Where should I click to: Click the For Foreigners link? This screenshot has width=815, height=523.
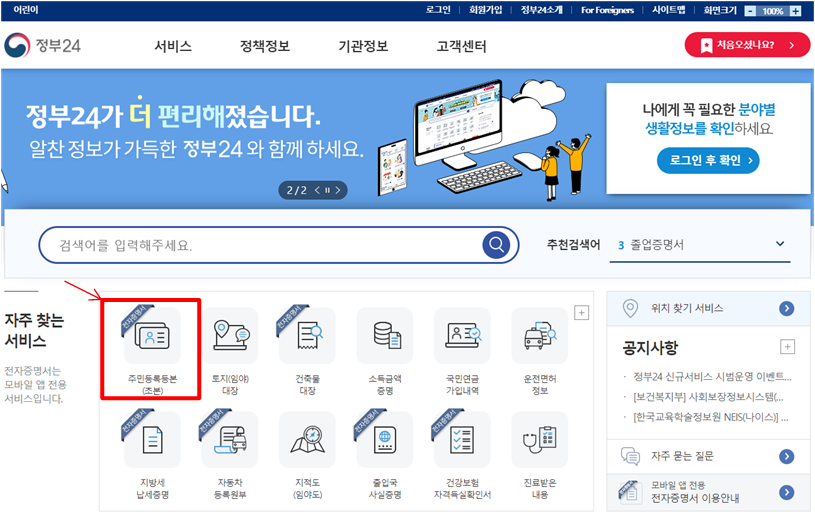pyautogui.click(x=607, y=10)
